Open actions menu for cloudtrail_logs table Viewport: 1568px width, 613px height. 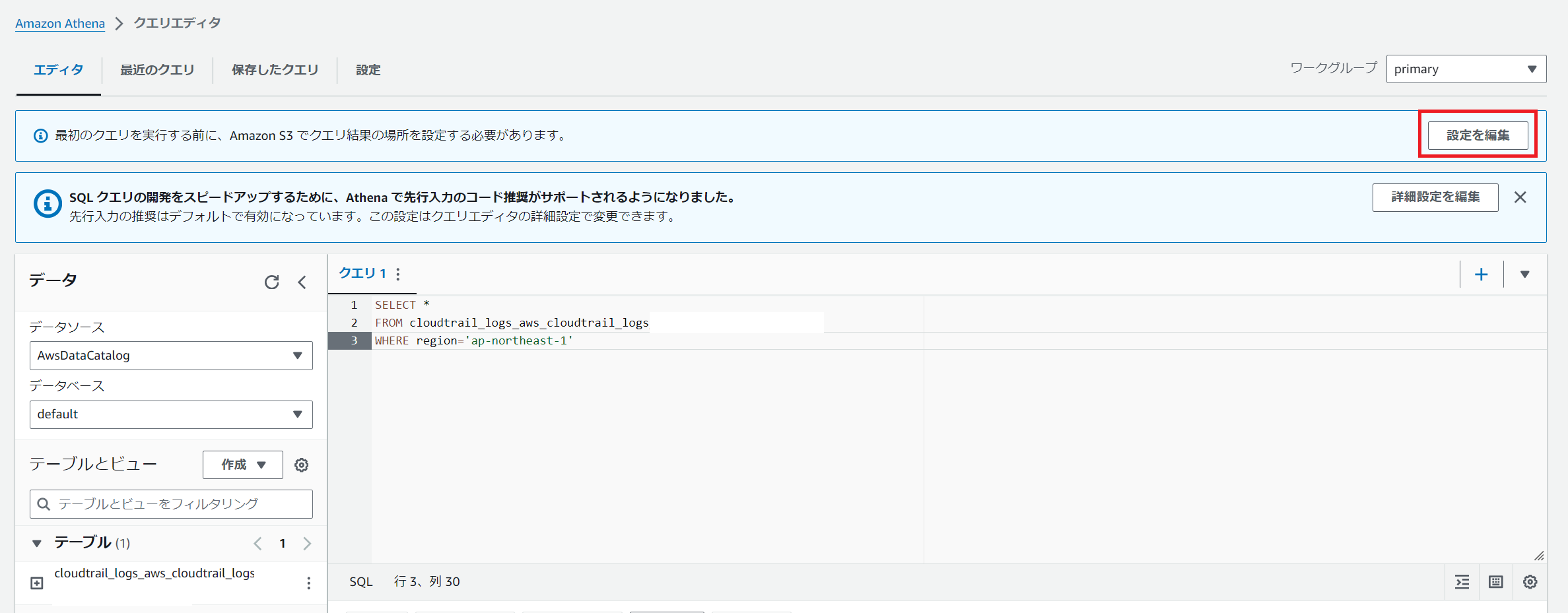pyautogui.click(x=308, y=583)
